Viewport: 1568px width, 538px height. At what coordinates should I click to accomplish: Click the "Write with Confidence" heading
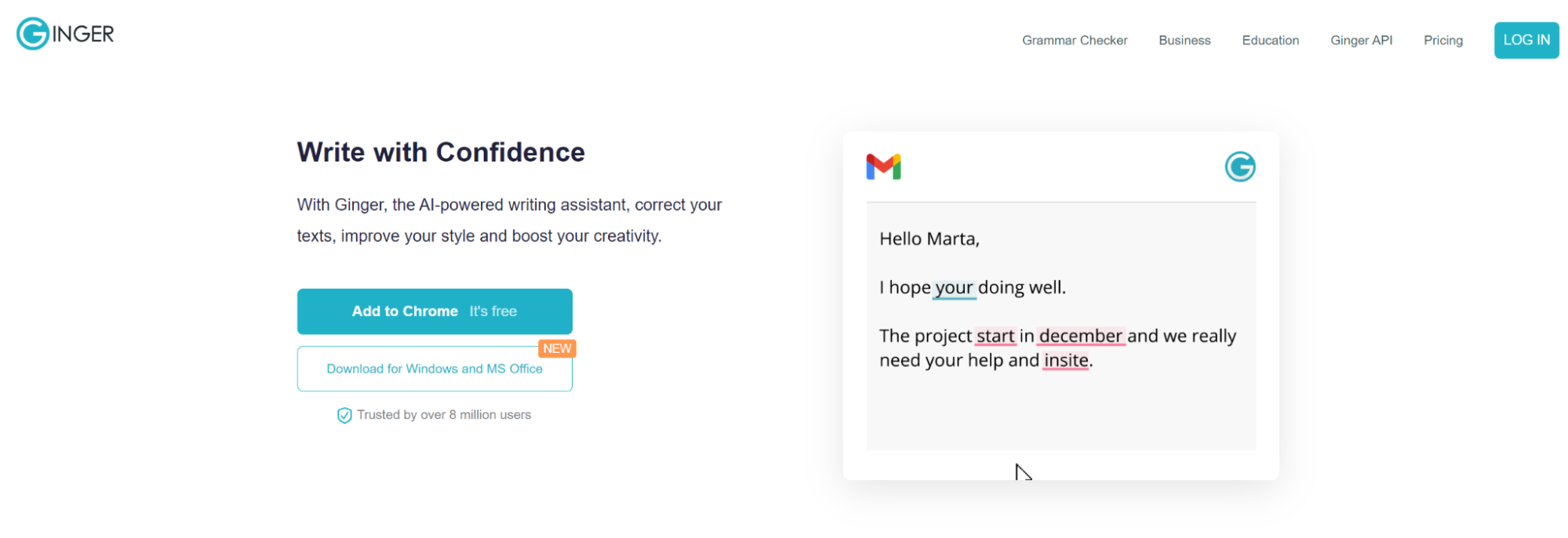click(x=441, y=152)
